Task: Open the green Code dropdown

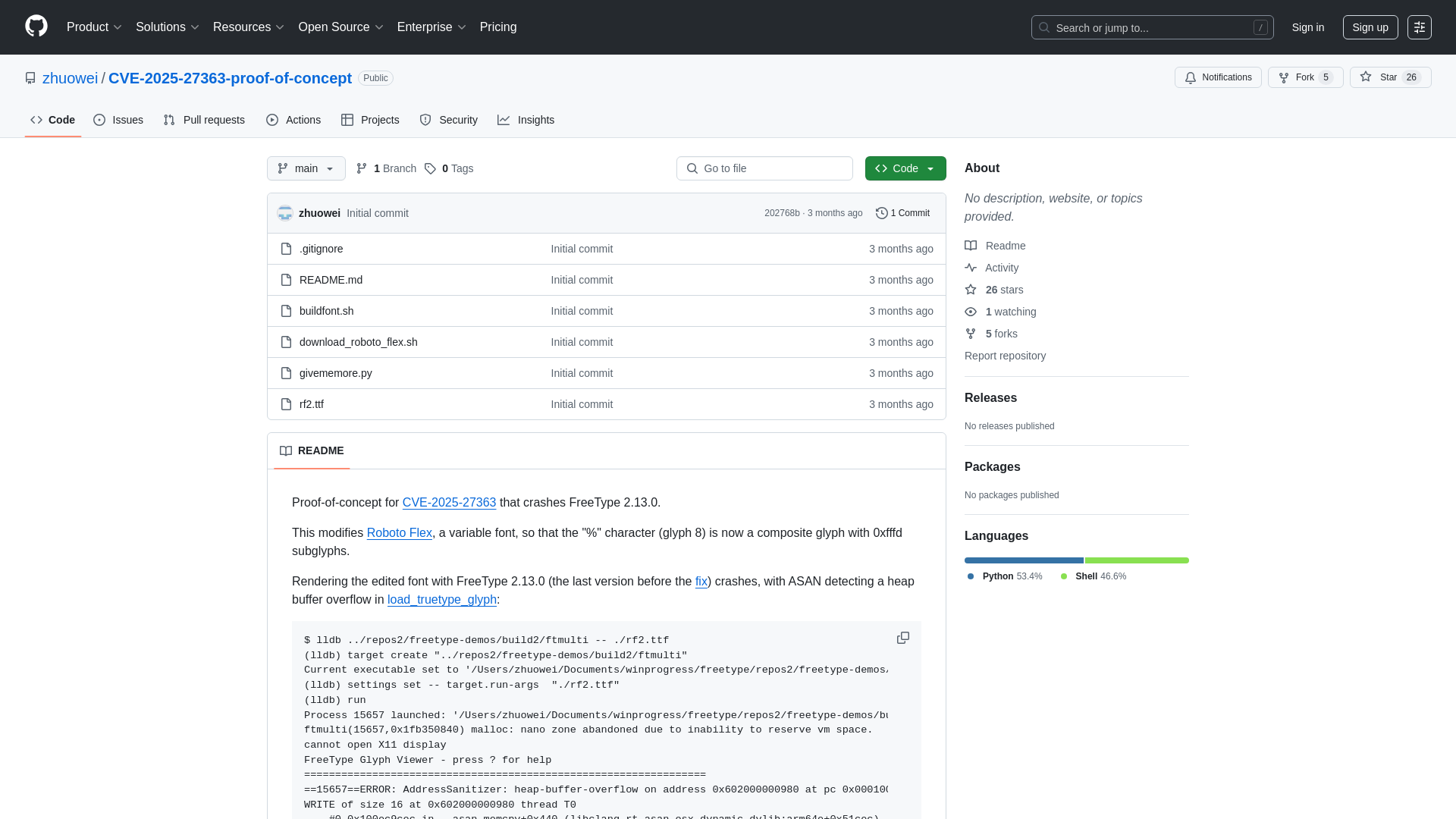Action: [905, 168]
